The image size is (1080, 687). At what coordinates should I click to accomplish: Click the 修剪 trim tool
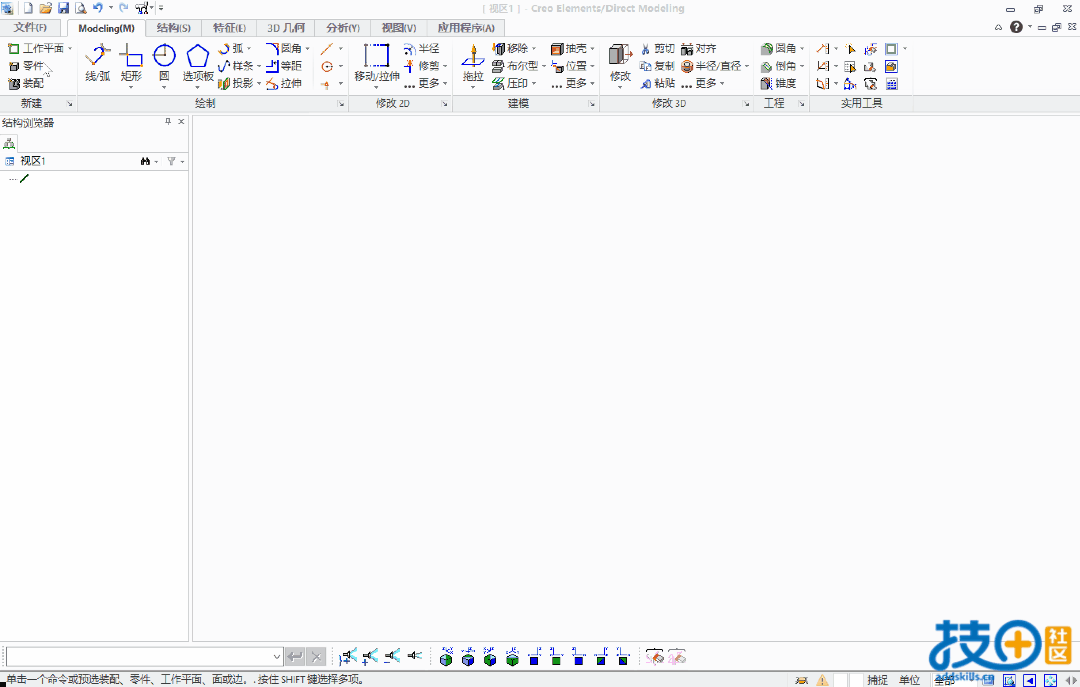click(422, 66)
